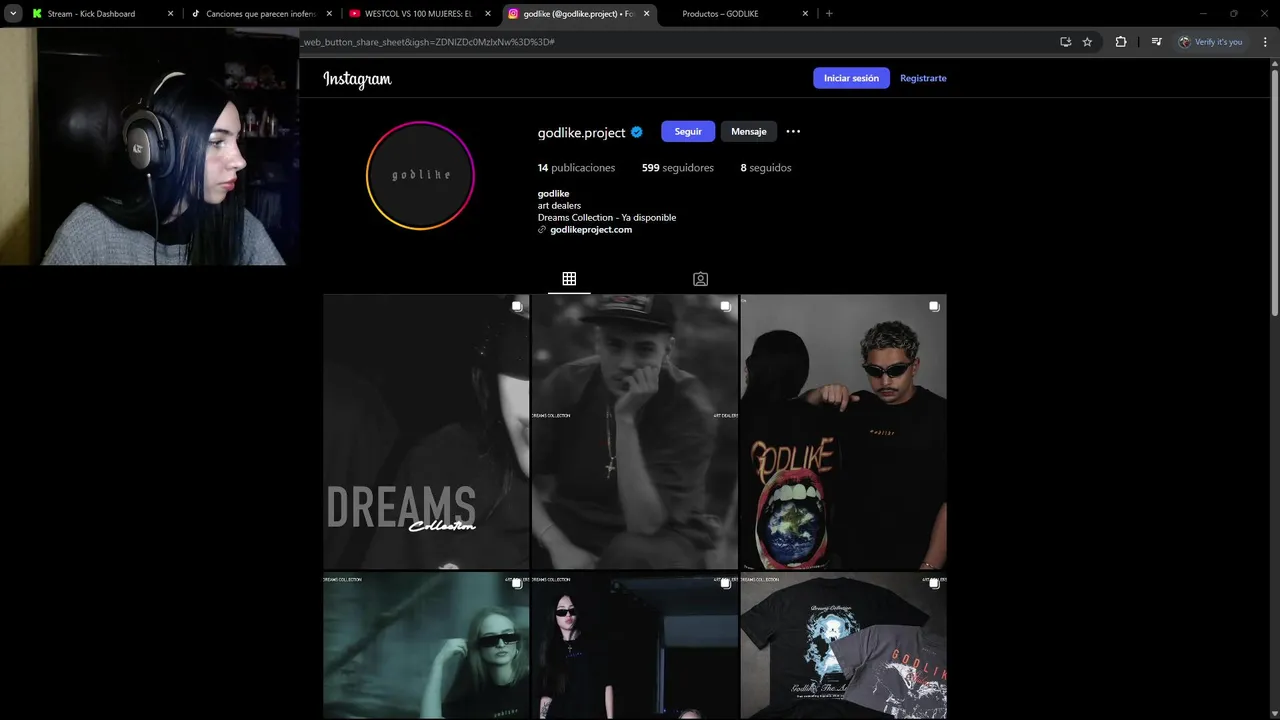Open the tab search dropdown arrow
The image size is (1280, 720).
[x=13, y=14]
